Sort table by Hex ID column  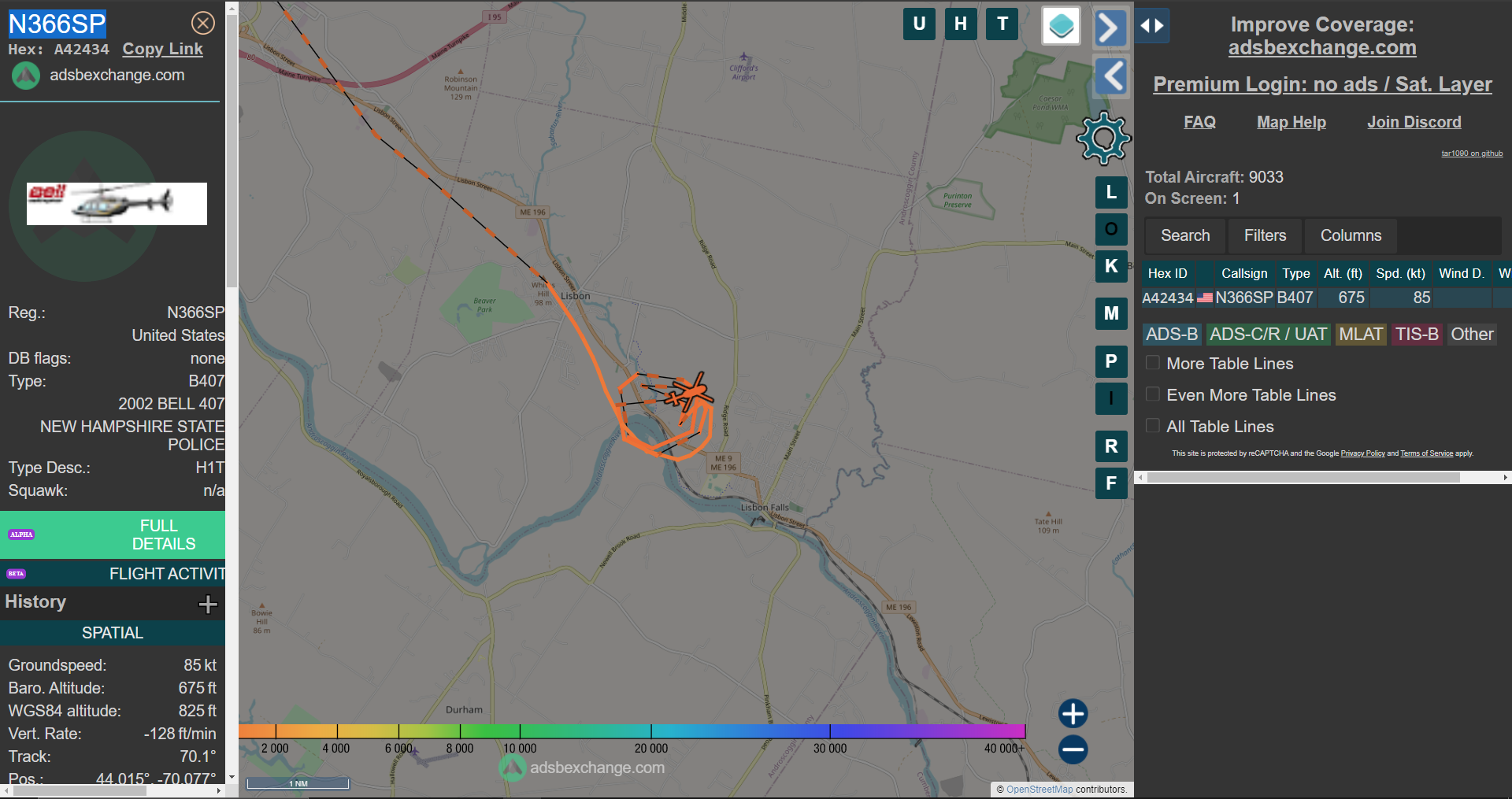[1167, 273]
